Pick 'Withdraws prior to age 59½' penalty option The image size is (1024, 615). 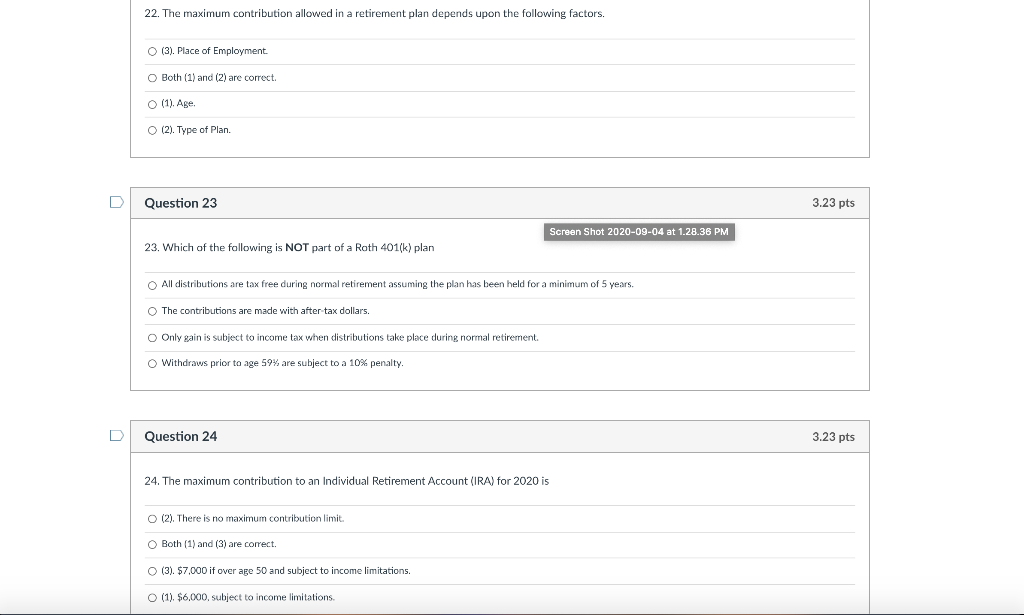152,364
